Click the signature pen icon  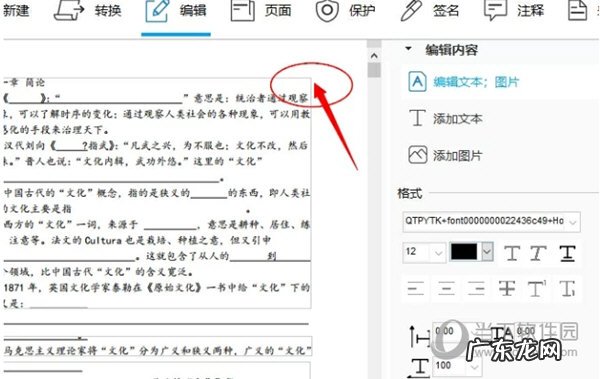(410, 10)
